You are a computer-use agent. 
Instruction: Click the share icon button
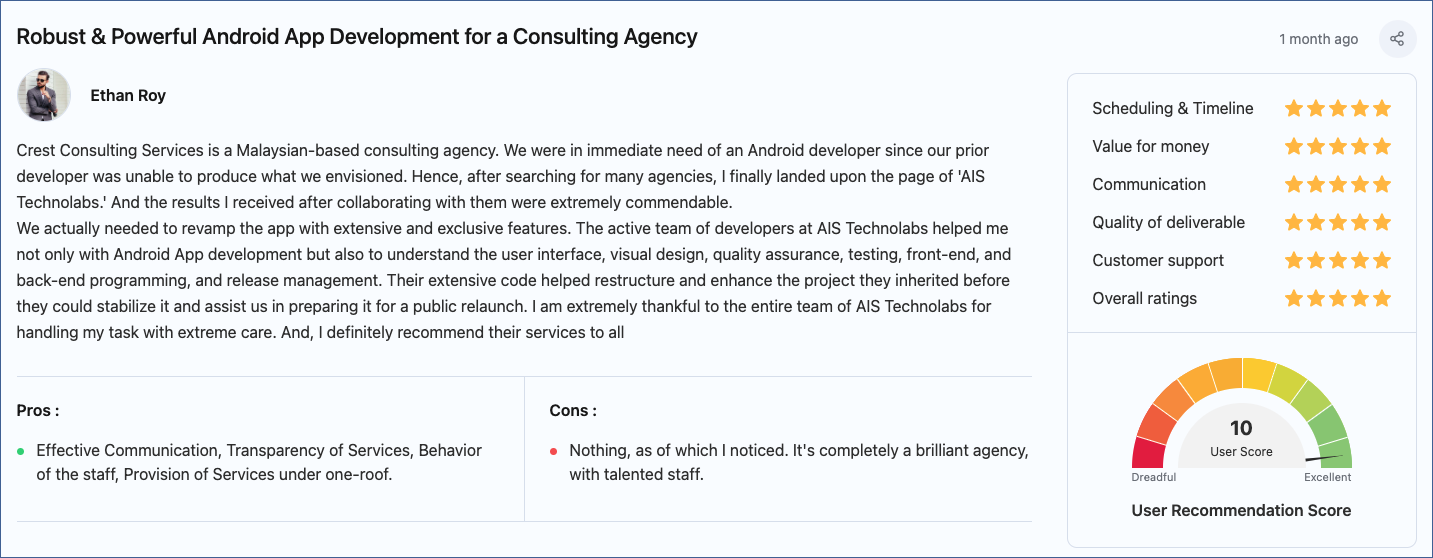1397,39
